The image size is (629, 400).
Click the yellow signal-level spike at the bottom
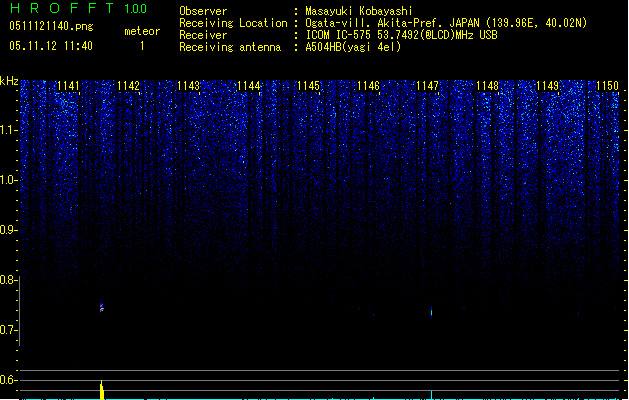pyautogui.click(x=102, y=390)
